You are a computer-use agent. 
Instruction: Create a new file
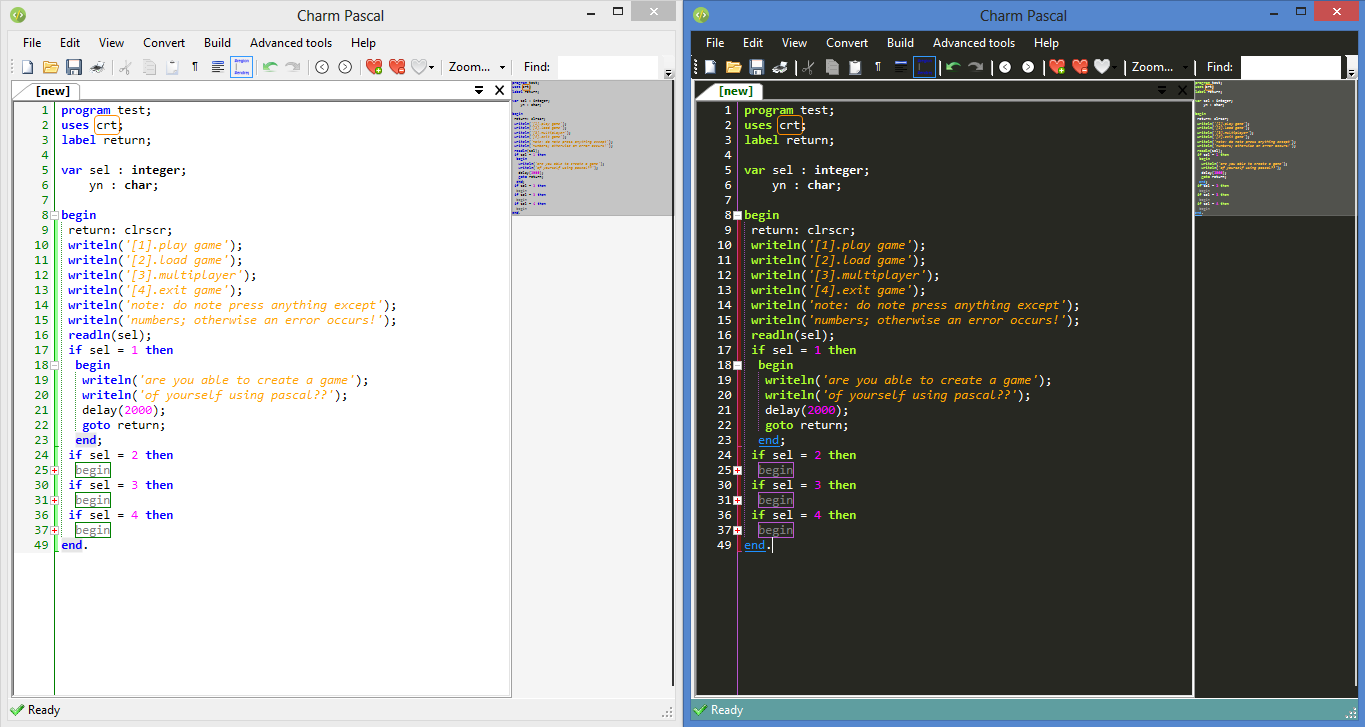[x=26, y=66]
